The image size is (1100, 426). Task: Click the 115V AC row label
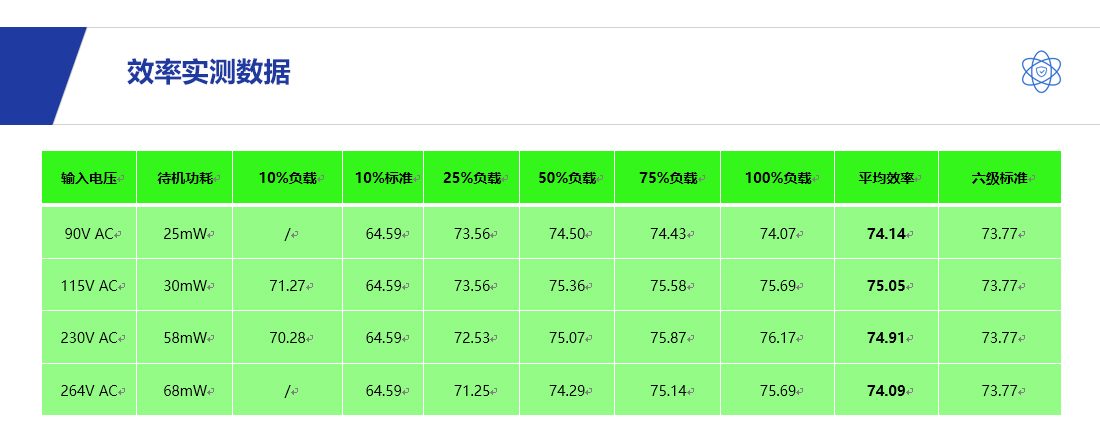coord(89,286)
